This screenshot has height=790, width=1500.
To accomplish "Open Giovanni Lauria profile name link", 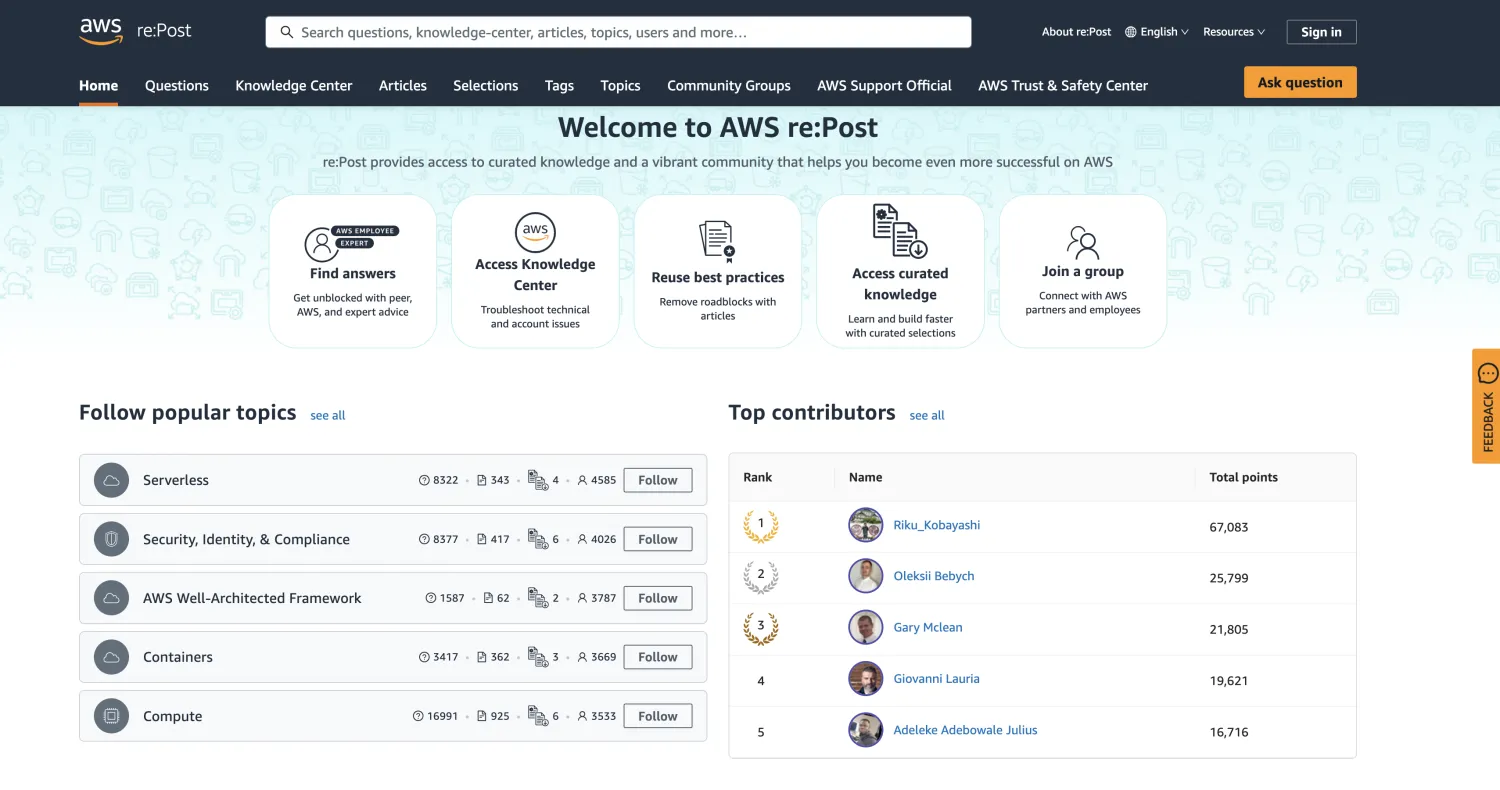I will [x=936, y=678].
